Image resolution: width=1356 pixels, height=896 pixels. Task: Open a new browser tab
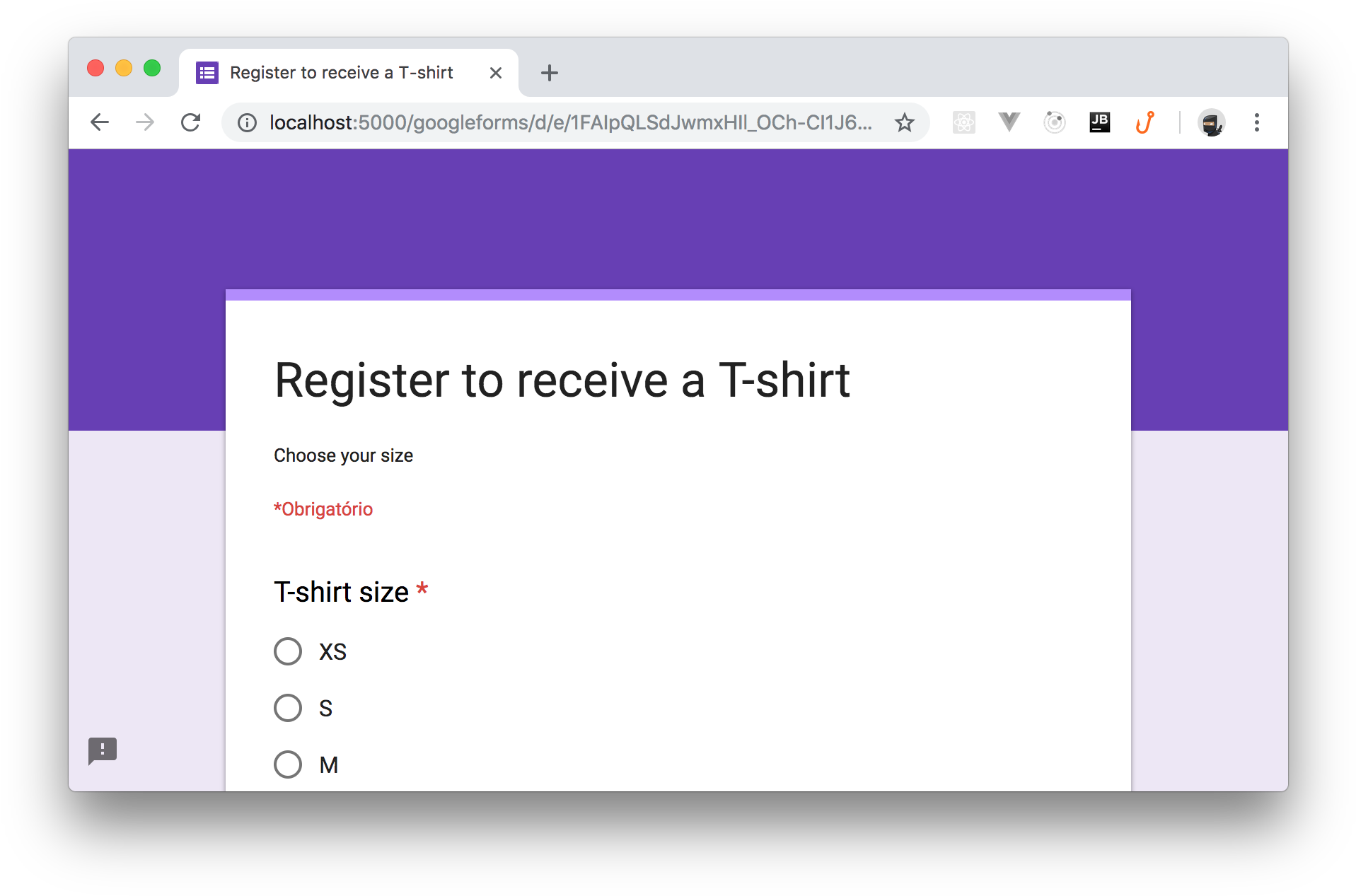point(549,73)
